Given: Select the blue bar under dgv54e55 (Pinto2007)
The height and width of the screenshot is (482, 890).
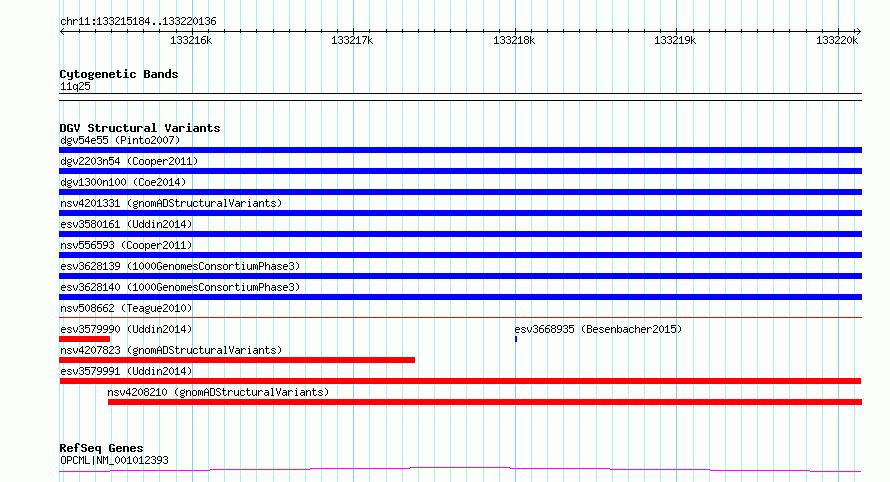Looking at the screenshot, I should click(x=460, y=150).
